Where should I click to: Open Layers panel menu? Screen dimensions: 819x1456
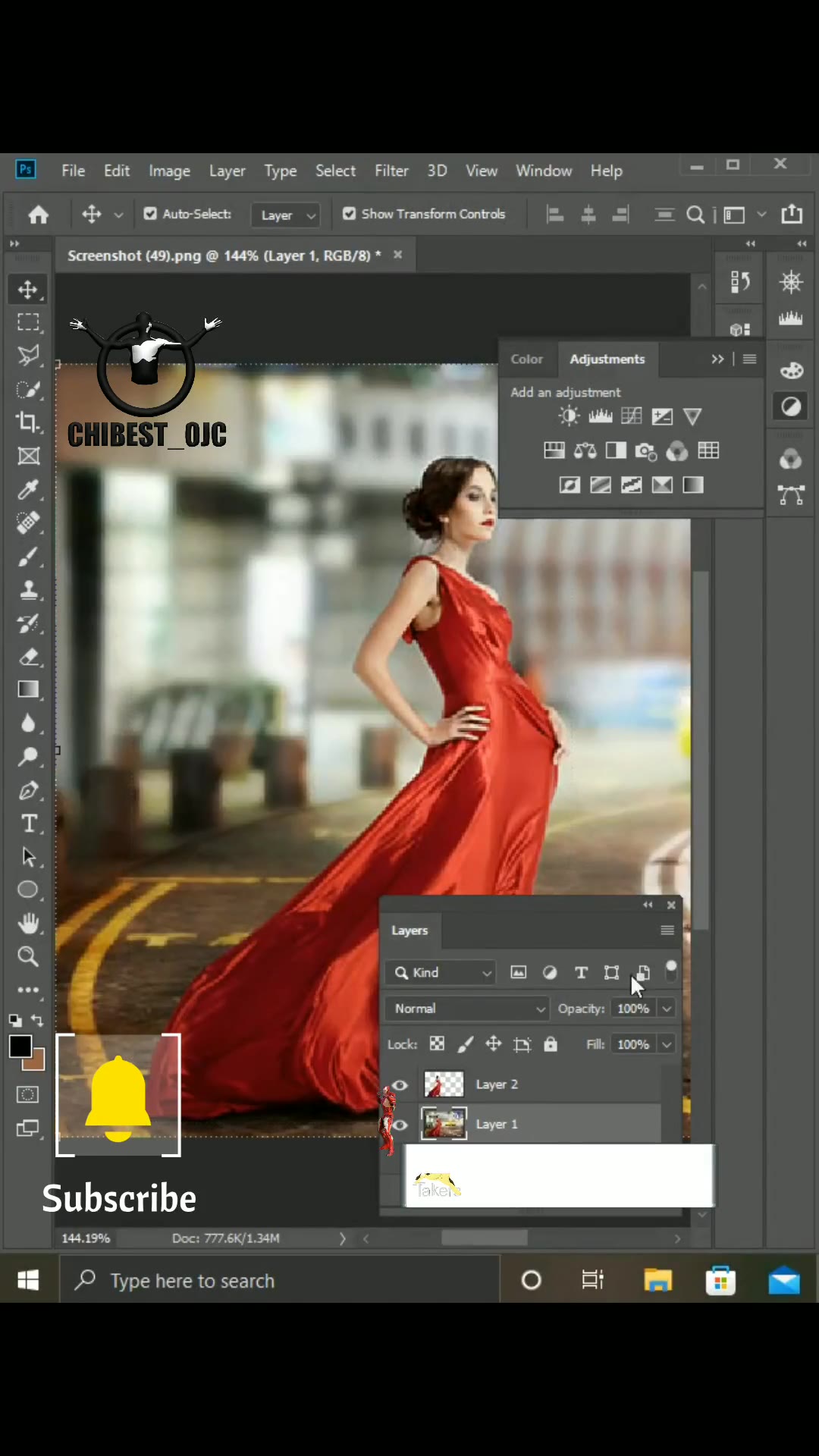tap(667, 930)
